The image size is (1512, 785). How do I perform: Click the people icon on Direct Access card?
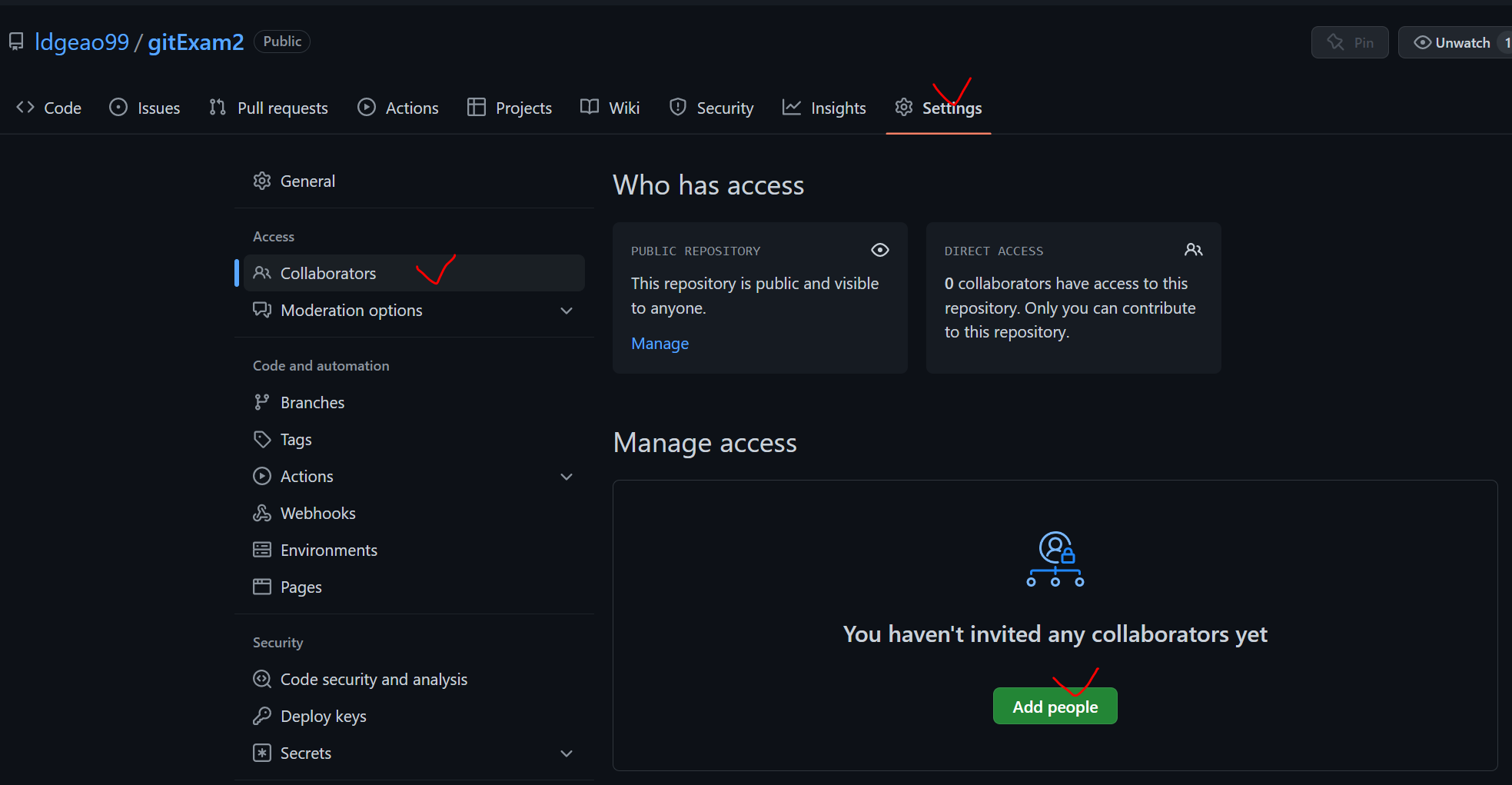pos(1194,251)
